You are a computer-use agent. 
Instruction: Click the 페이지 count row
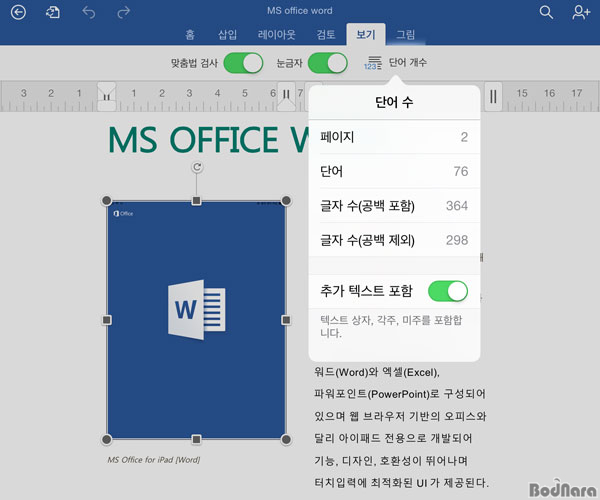394,137
